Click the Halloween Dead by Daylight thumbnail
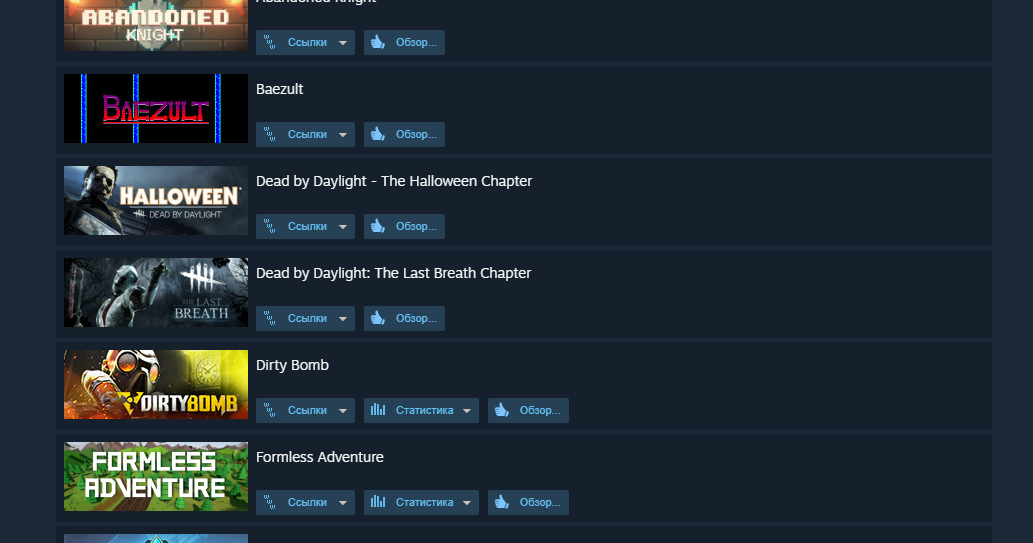This screenshot has height=543, width=1033. click(156, 200)
